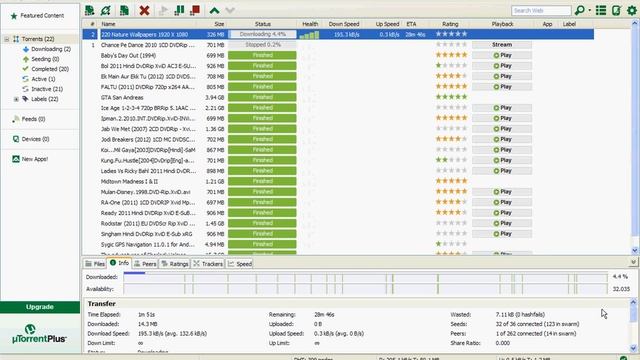Click the red Stop torrent icon

click(195, 10)
